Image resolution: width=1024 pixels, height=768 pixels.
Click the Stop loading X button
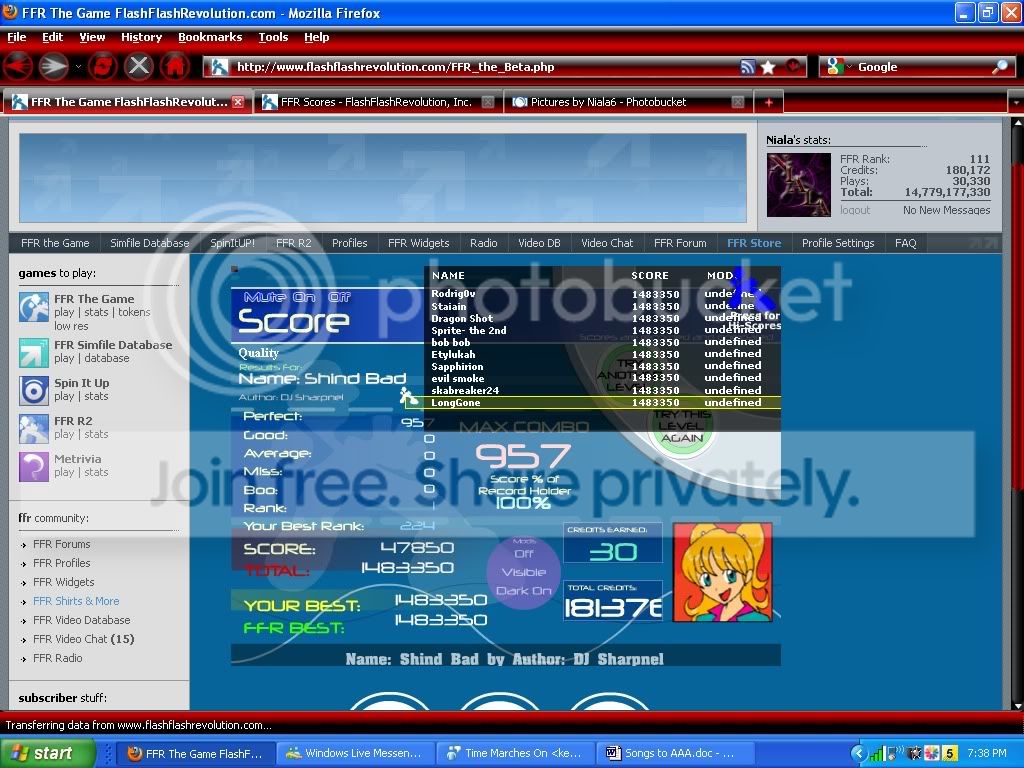click(x=139, y=67)
